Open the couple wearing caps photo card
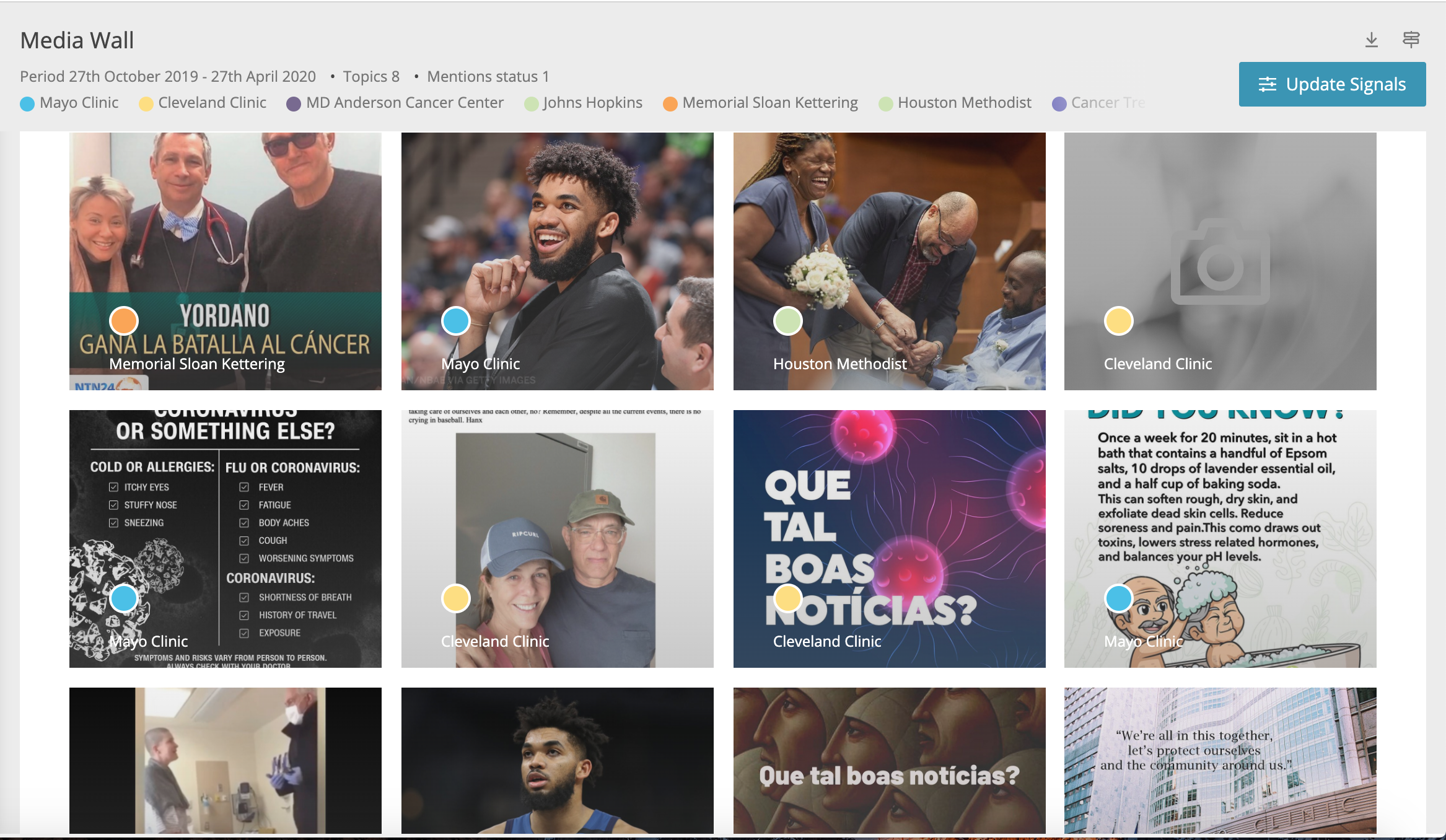 (558, 539)
